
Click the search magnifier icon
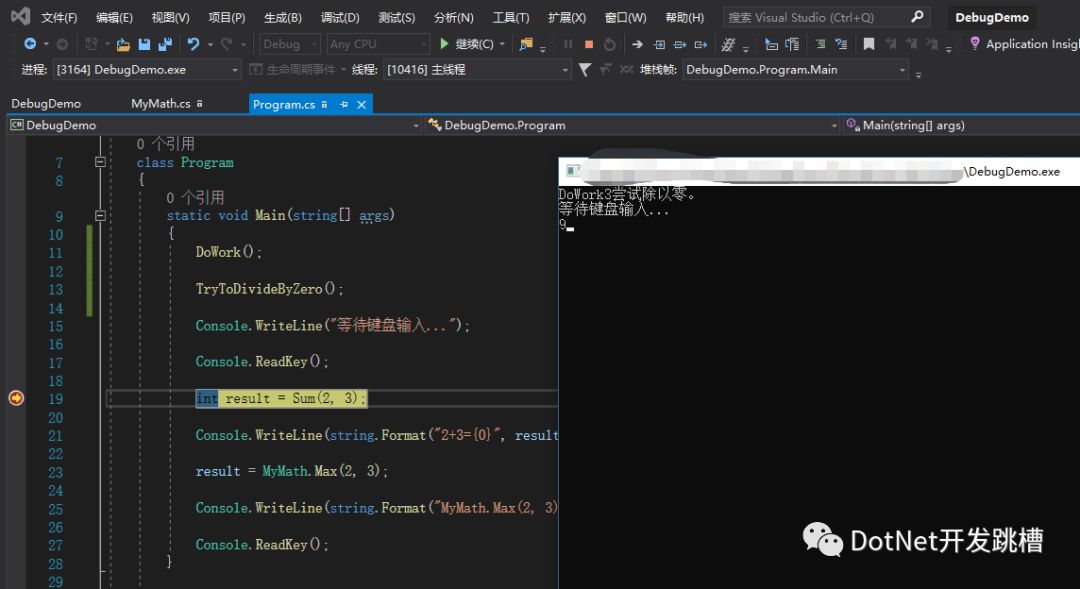coord(917,17)
